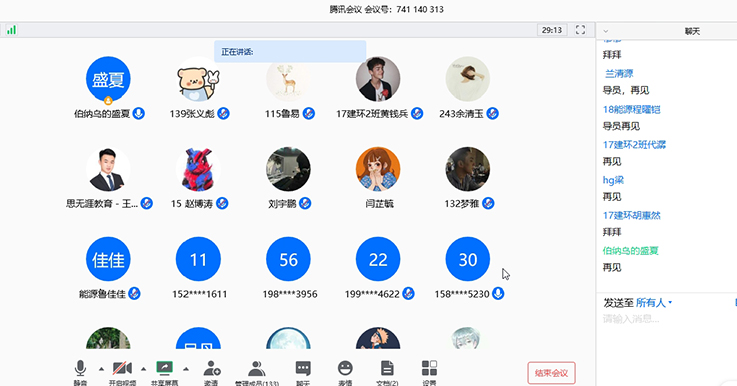Click chat sender name hg梁
Image resolution: width=737 pixels, height=386 pixels.
point(613,180)
